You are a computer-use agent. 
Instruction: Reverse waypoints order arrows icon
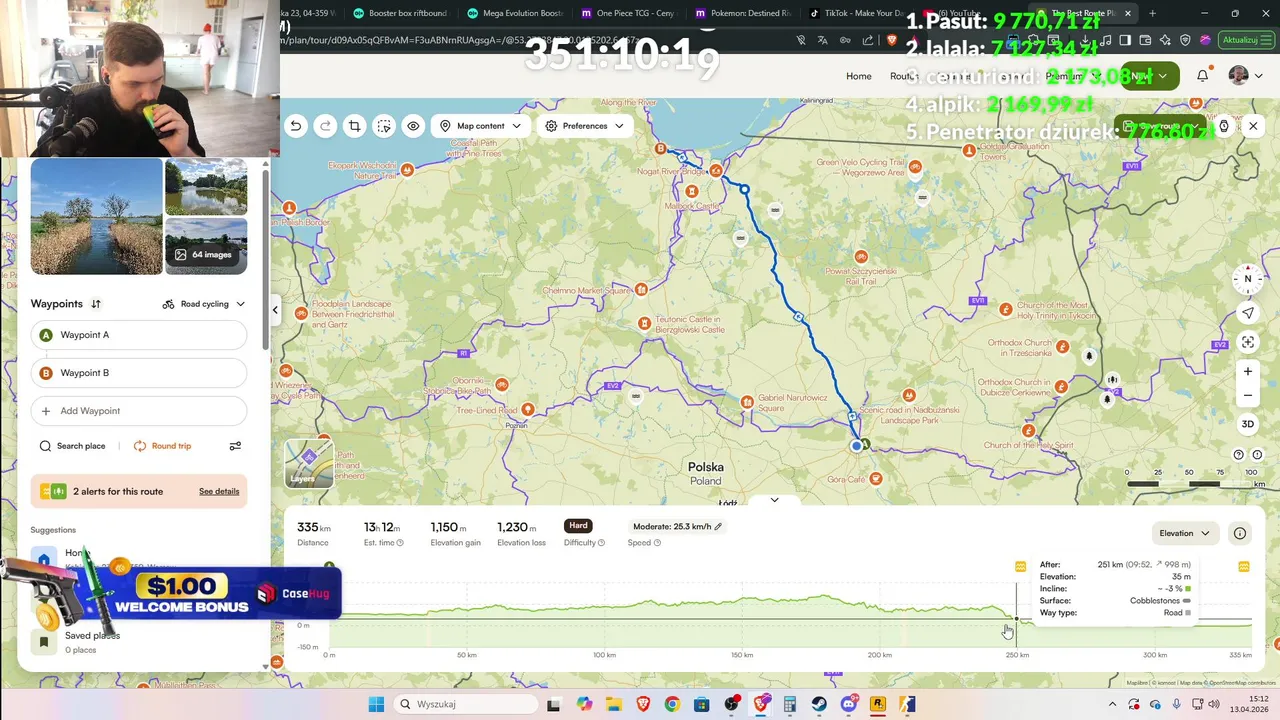(x=96, y=304)
